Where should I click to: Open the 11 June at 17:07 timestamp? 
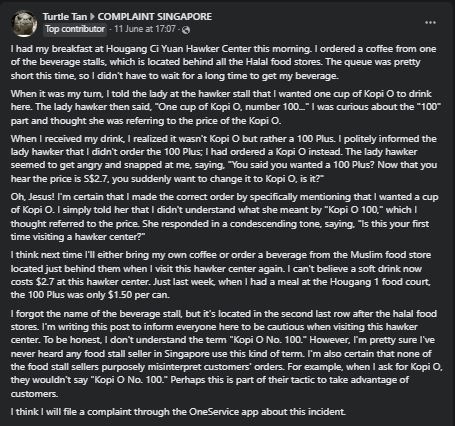point(145,29)
